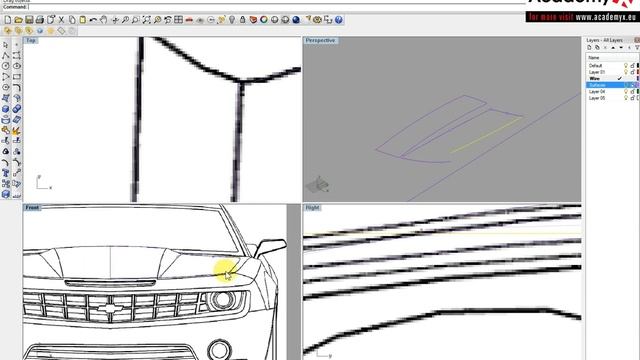Select the solid Box tool in sidebar
Viewport: 640px width, 360px height.
coord(5,109)
